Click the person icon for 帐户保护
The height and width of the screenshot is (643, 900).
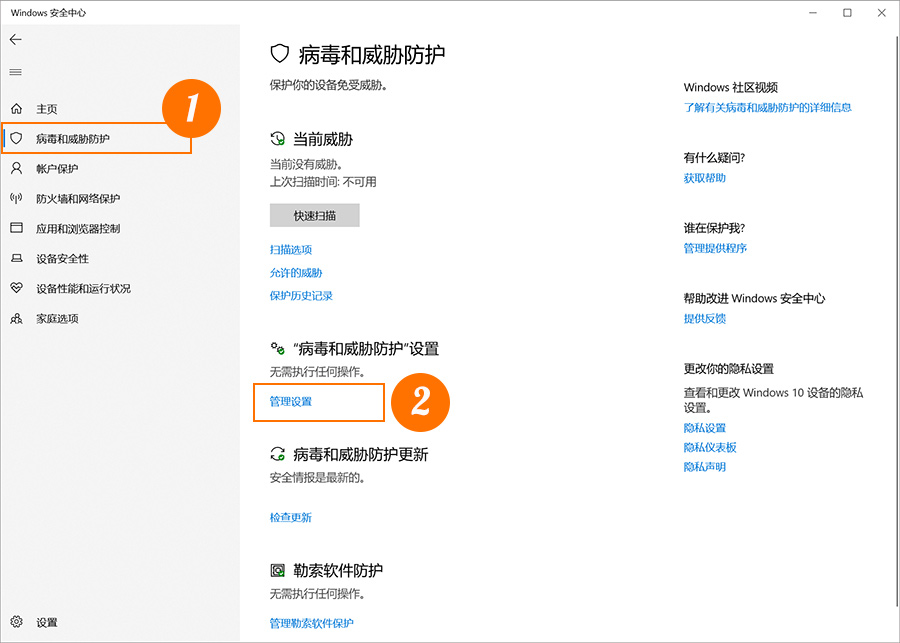click(17, 168)
